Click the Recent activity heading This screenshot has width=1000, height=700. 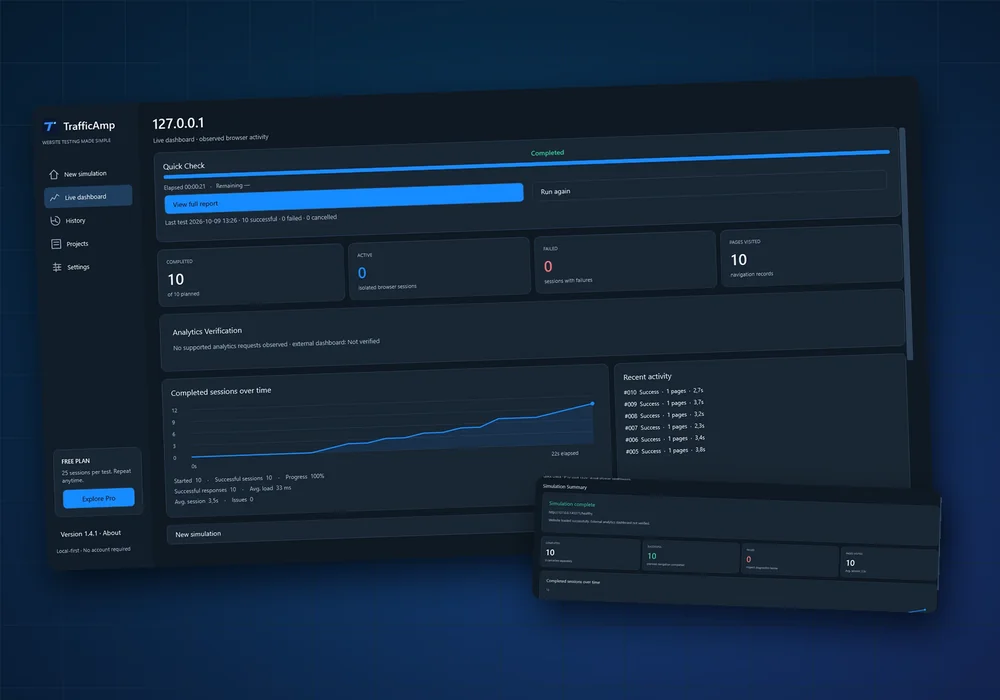point(647,377)
